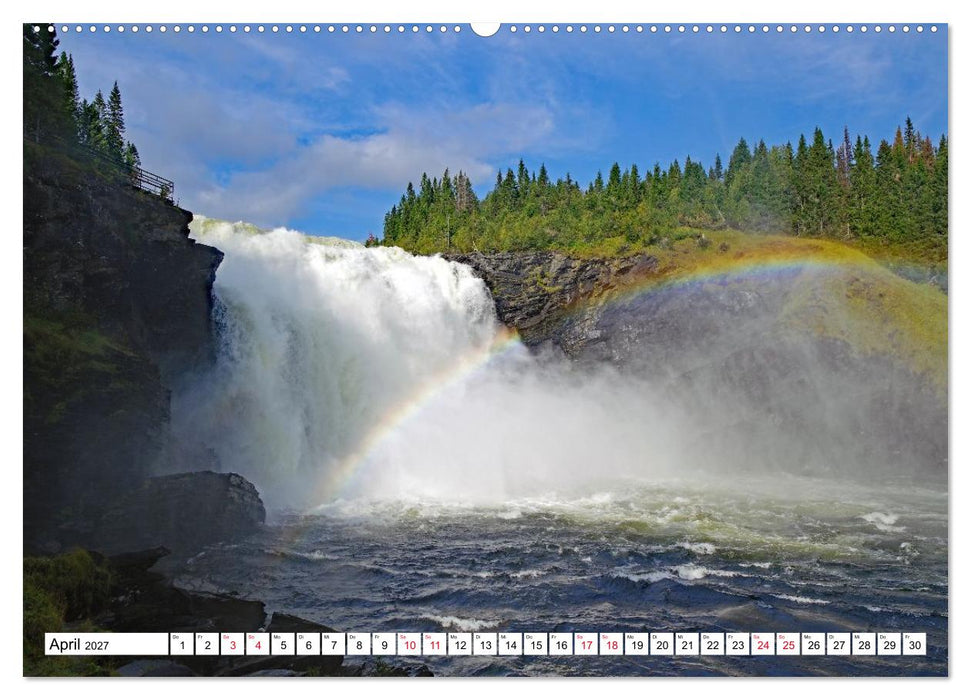Click the "April 2027" month label
Viewport: 971px width, 700px height.
79,645
